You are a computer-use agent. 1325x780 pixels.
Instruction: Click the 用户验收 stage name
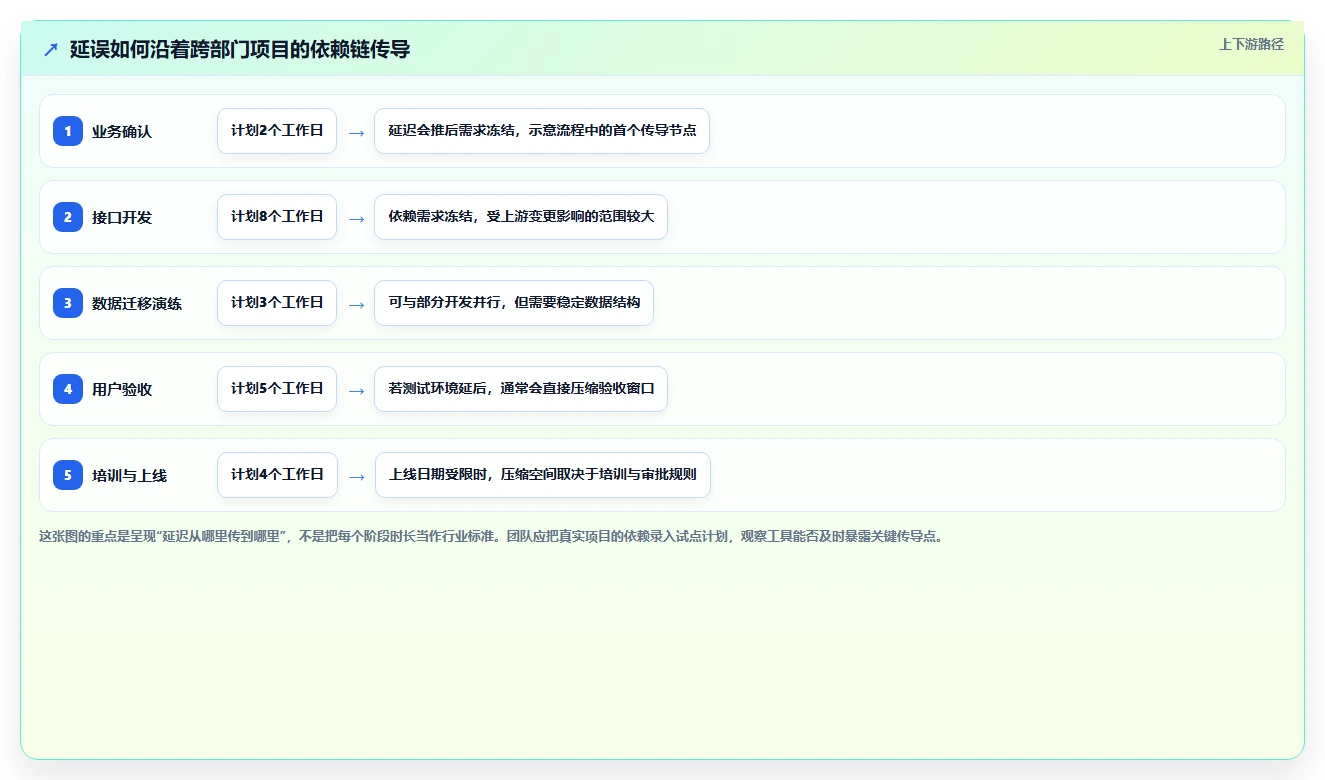122,389
